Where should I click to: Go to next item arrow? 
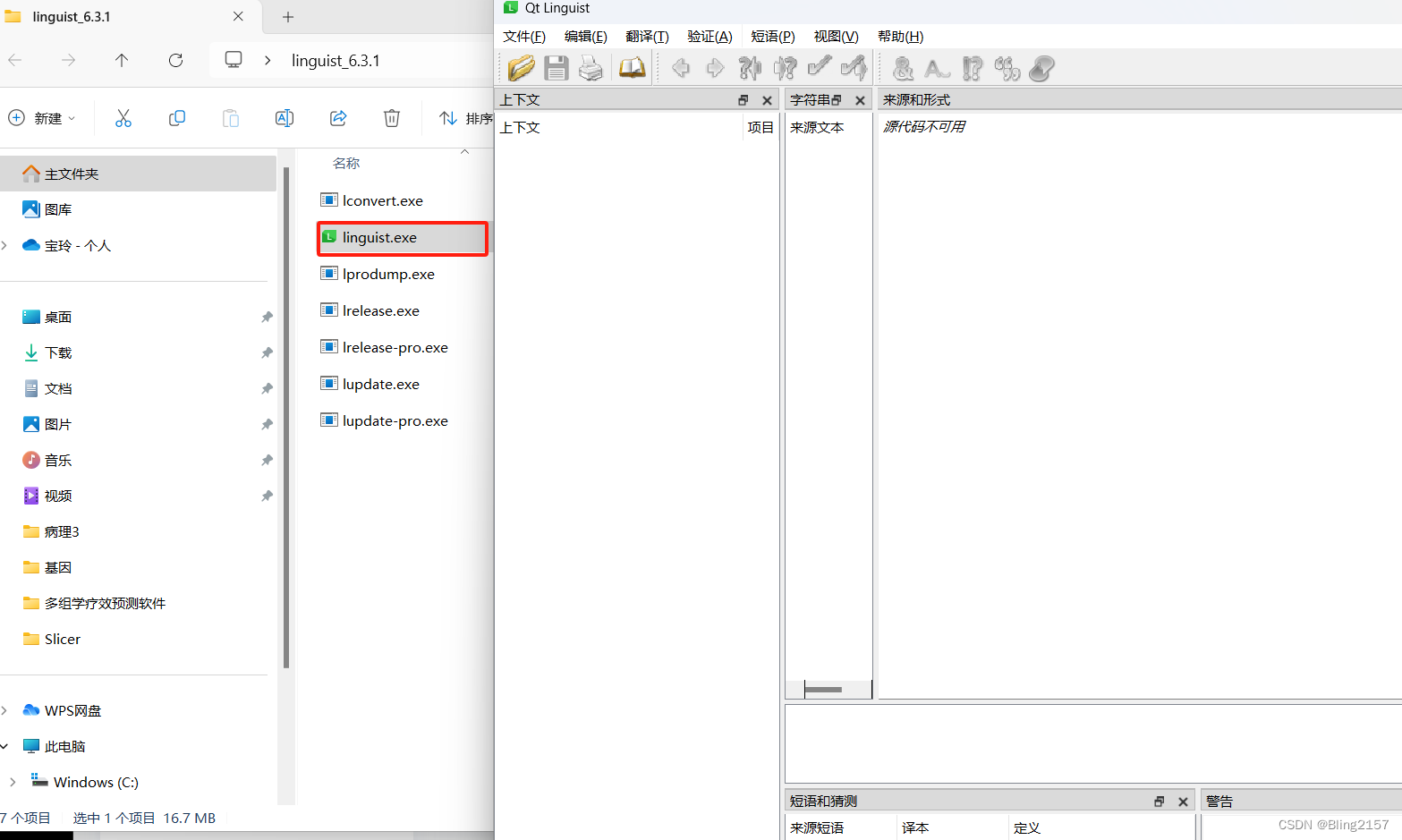click(x=715, y=68)
